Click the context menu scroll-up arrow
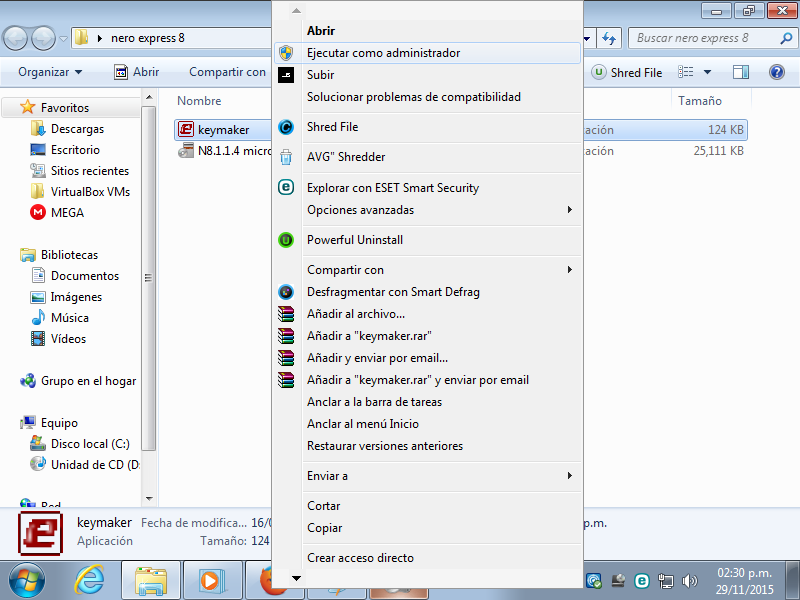Viewport: 800px width, 600px height. coord(296,11)
